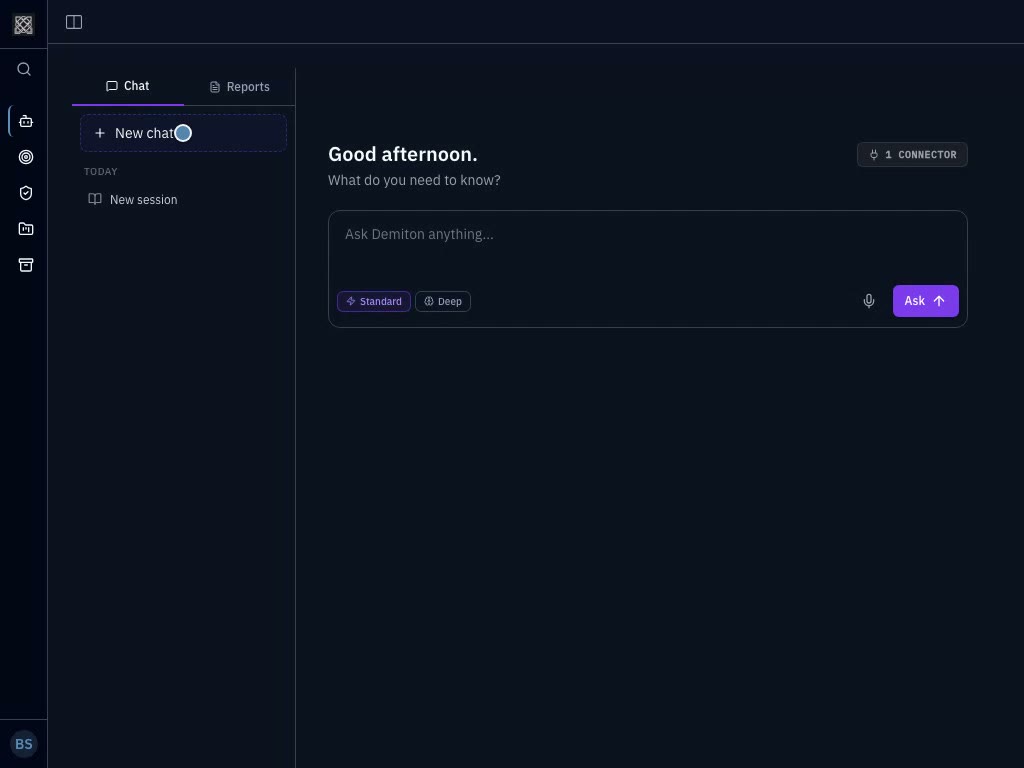The image size is (1024, 768).
Task: Open search from the left rail
Action: tap(24, 69)
